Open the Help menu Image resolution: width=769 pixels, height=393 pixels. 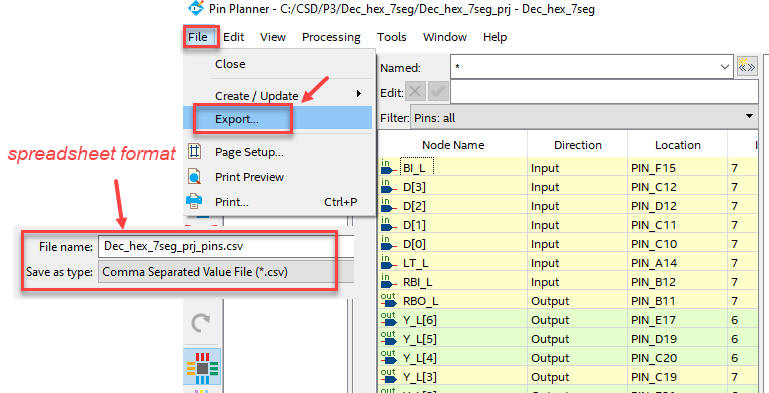(x=495, y=37)
